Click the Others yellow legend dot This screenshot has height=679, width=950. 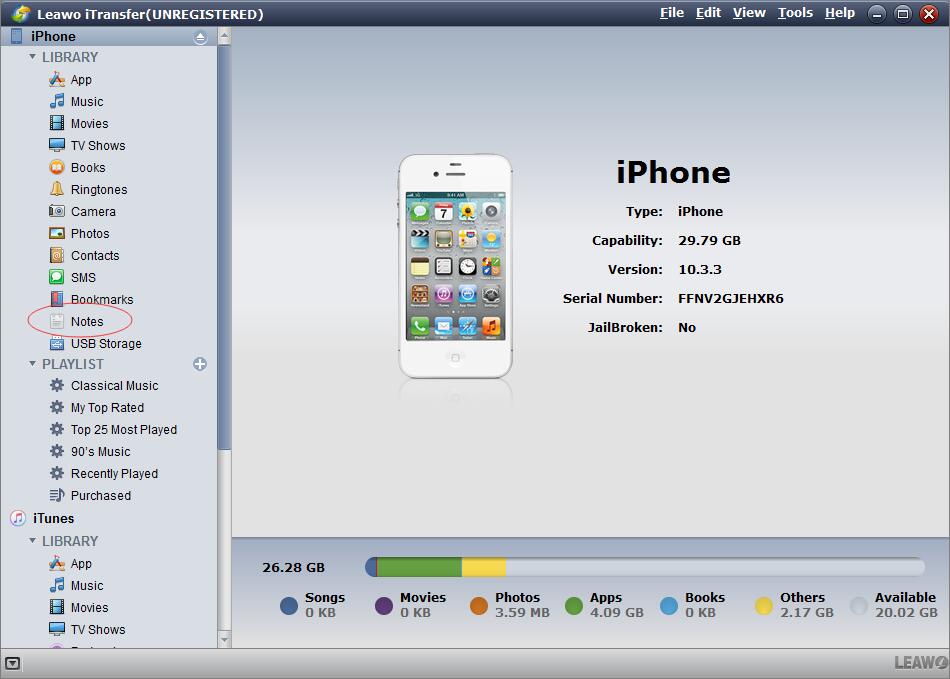[x=764, y=606]
